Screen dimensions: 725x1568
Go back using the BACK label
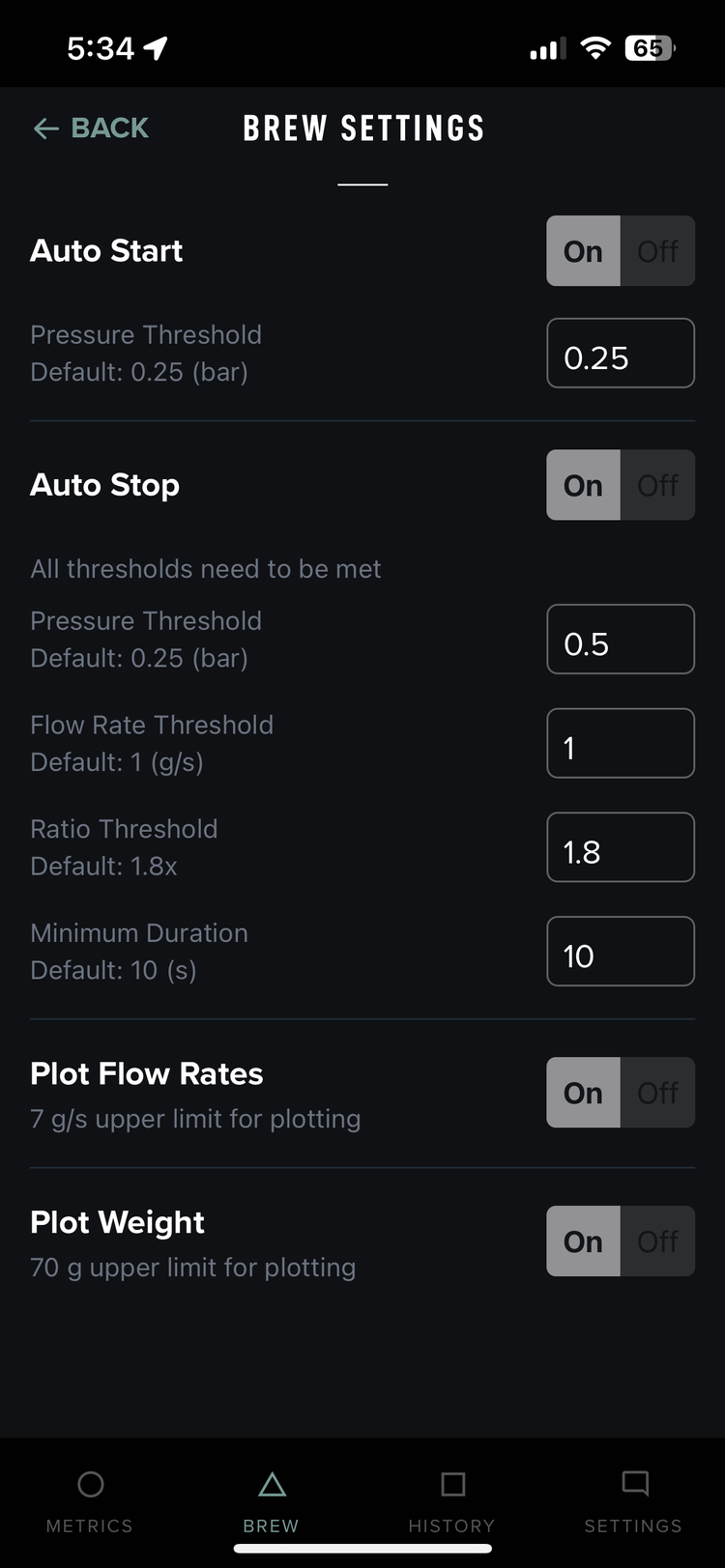[109, 128]
